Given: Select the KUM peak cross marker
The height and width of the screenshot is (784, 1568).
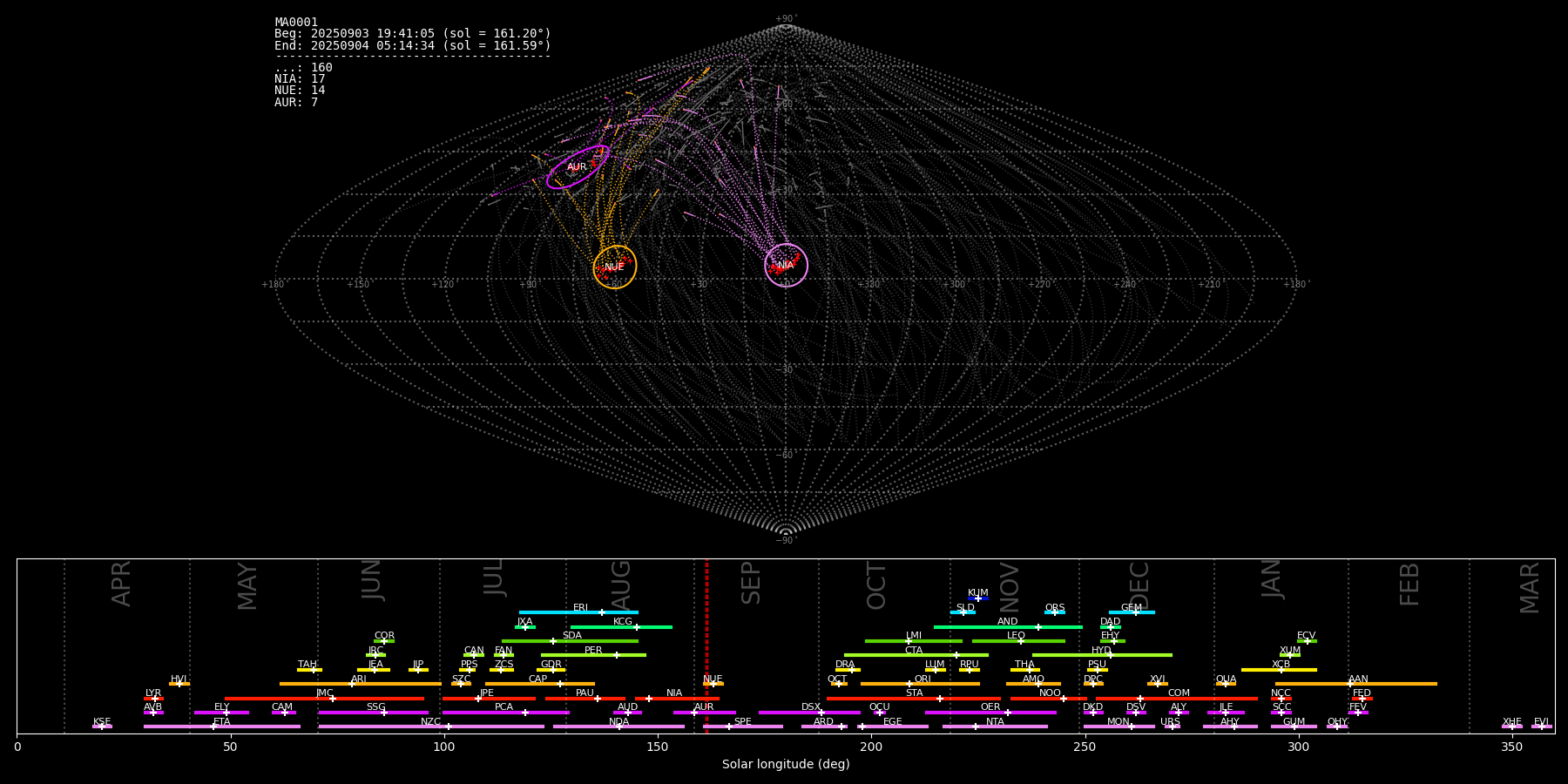Looking at the screenshot, I should click(978, 598).
